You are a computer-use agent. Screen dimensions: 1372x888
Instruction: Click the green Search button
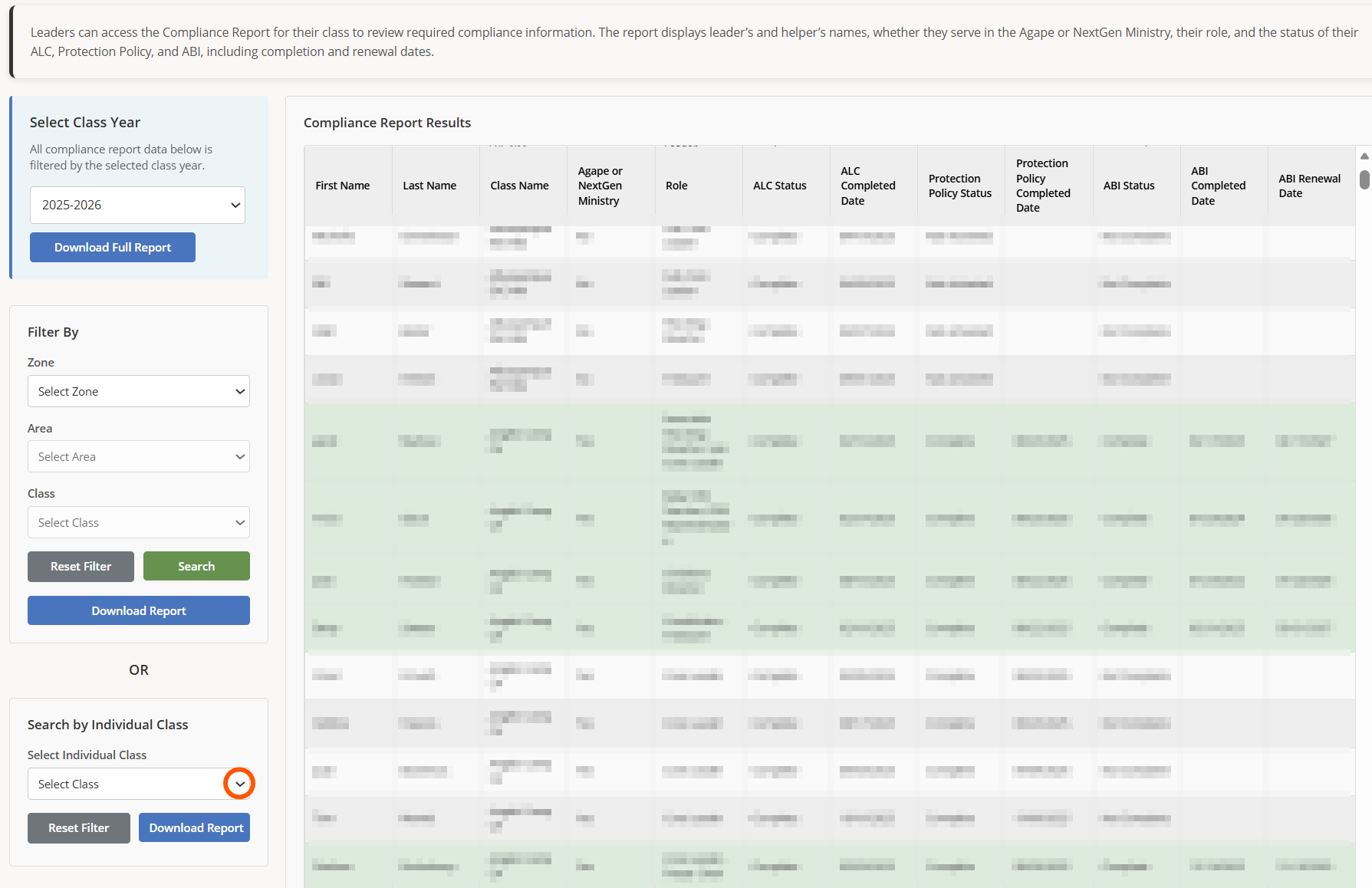point(196,567)
